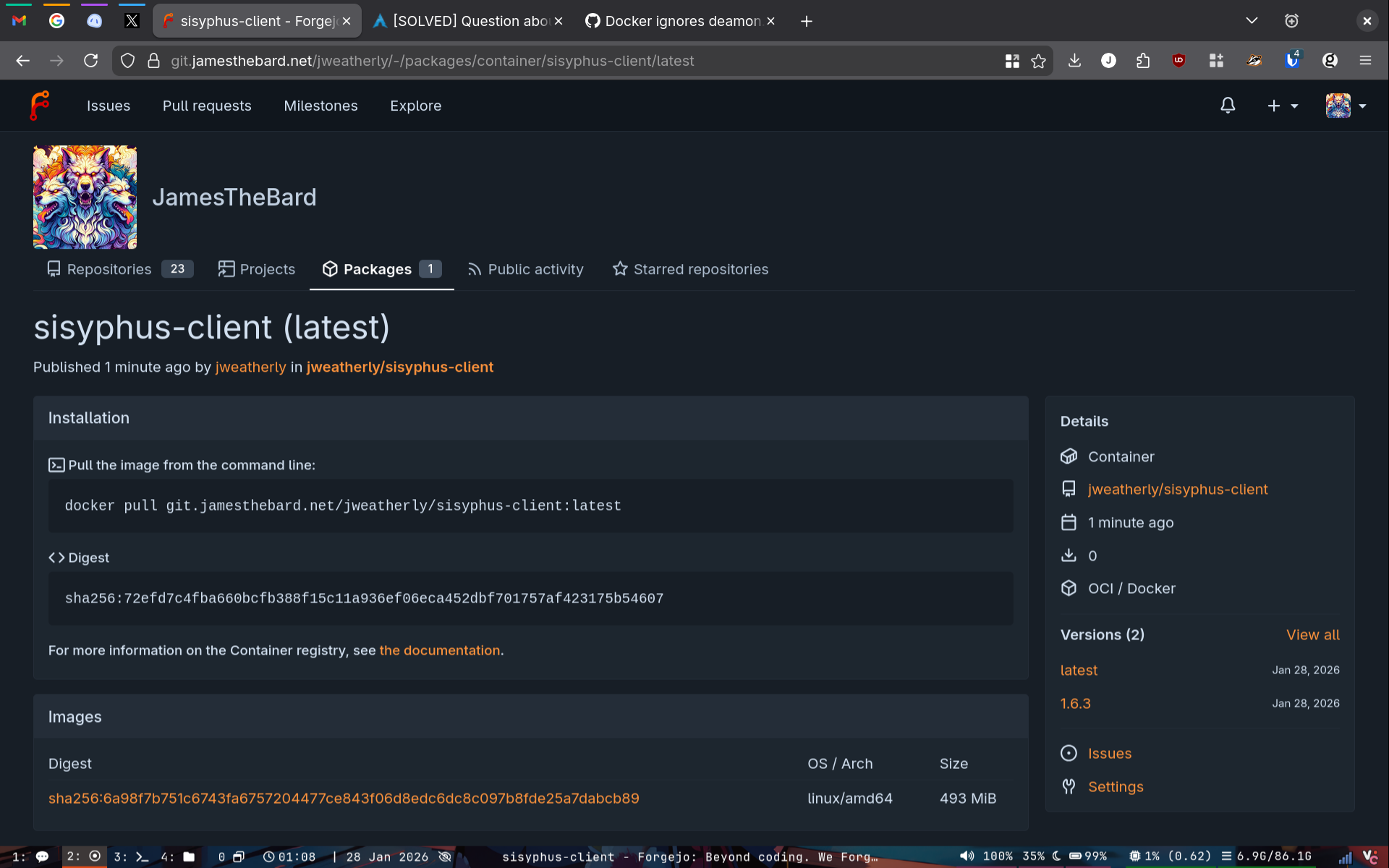This screenshot has height=868, width=1389.
Task: Open the user avatar dropdown menu
Action: [1346, 106]
